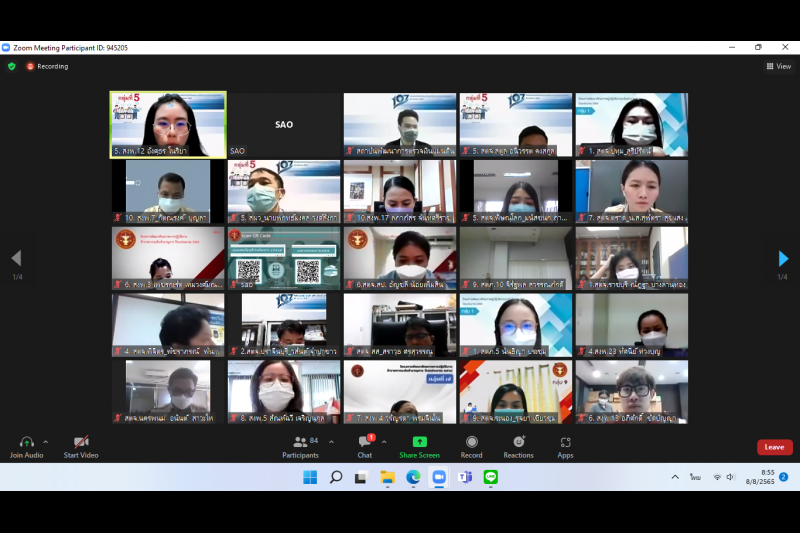This screenshot has width=800, height=533.
Task: Expand the Chat options arrow
Action: [384, 441]
